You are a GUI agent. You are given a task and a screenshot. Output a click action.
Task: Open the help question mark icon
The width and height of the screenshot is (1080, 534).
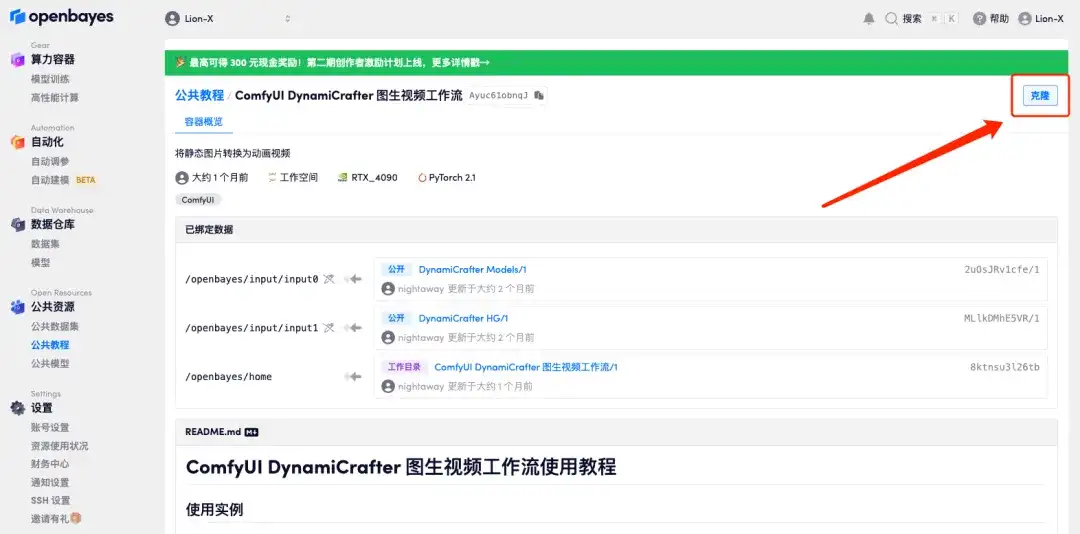click(x=979, y=19)
